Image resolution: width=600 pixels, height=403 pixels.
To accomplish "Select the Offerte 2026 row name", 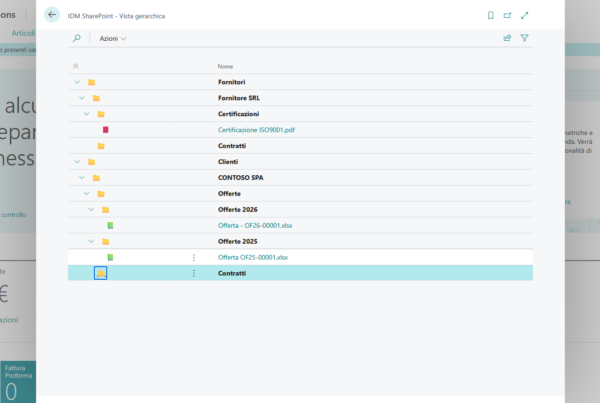I will 238,210.
